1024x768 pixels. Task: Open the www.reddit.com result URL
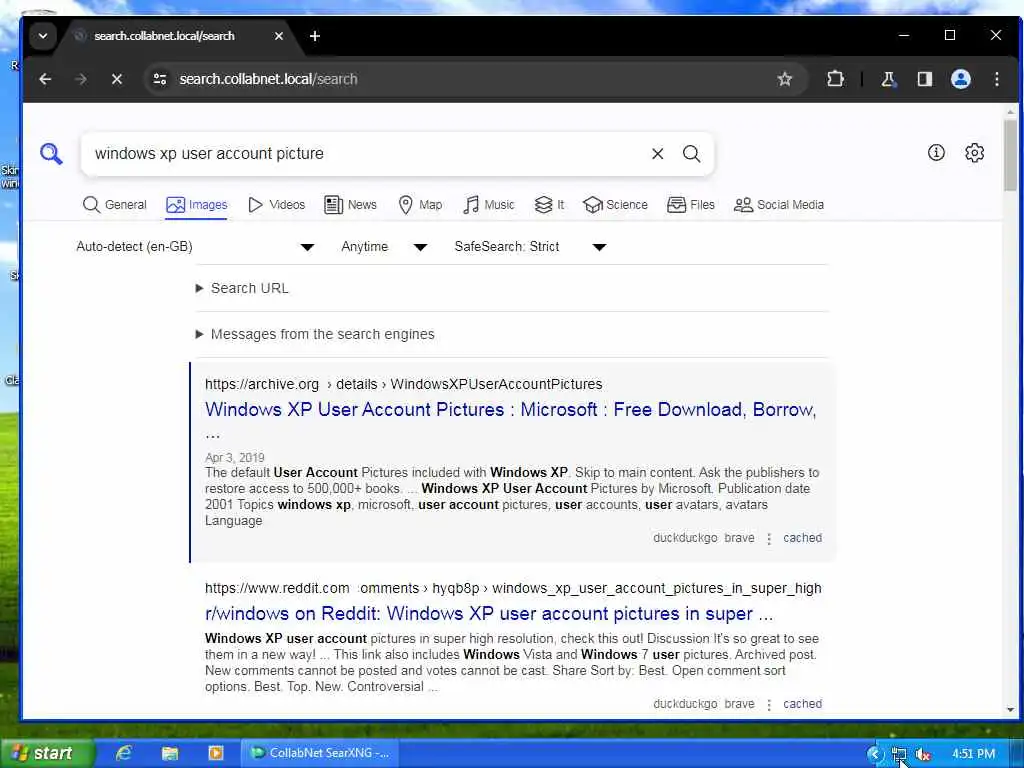[513, 588]
